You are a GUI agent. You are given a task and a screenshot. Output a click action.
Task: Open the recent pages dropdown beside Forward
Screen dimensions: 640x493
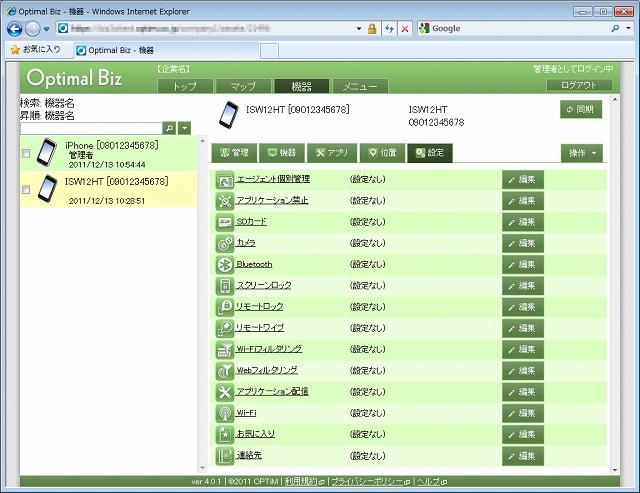click(x=46, y=29)
